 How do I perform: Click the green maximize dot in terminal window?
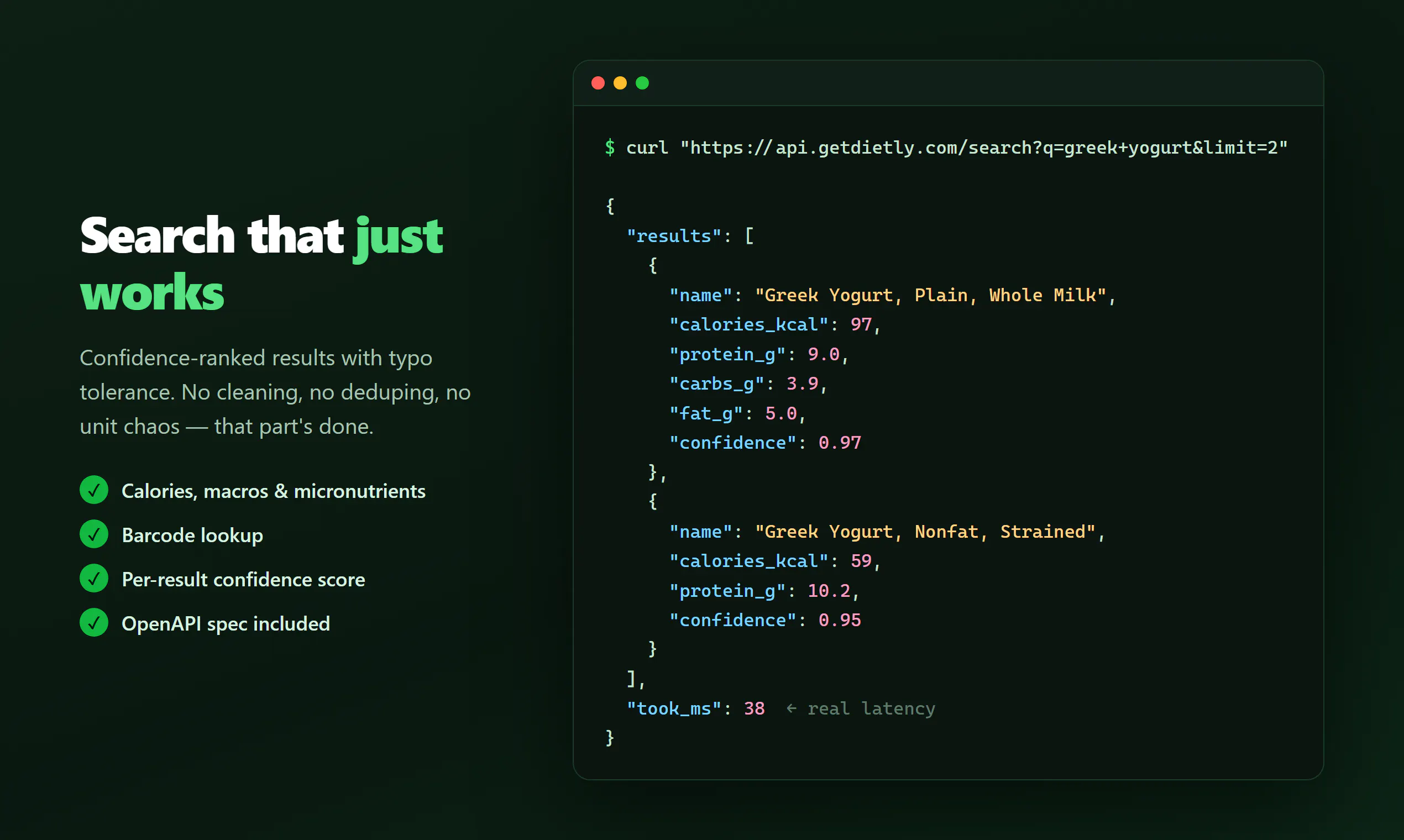point(642,83)
